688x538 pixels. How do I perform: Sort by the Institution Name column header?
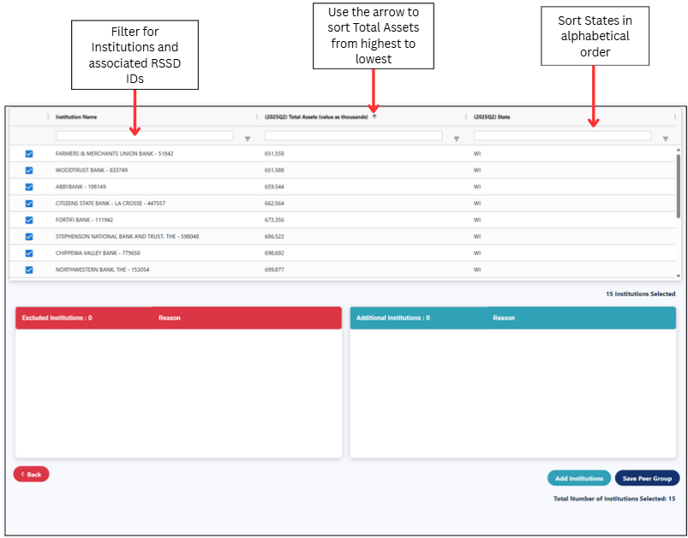pyautogui.click(x=77, y=117)
